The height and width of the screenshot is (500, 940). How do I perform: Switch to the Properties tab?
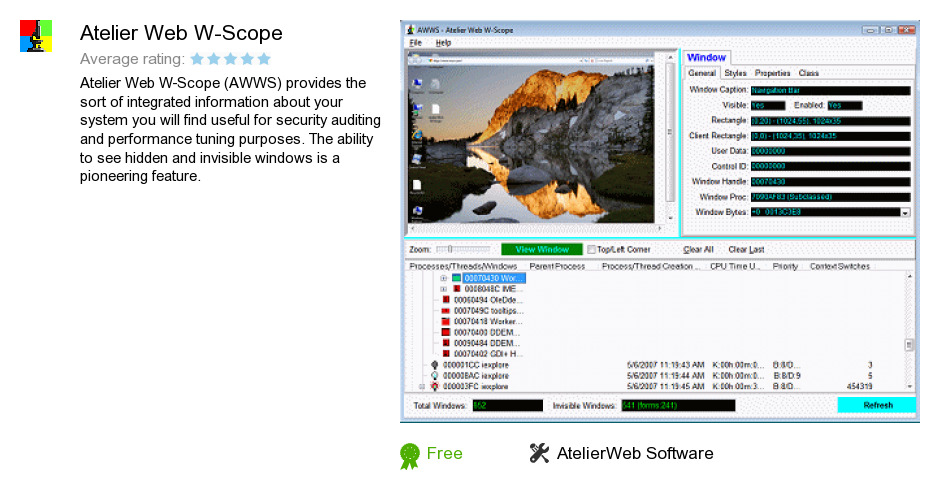tap(772, 73)
